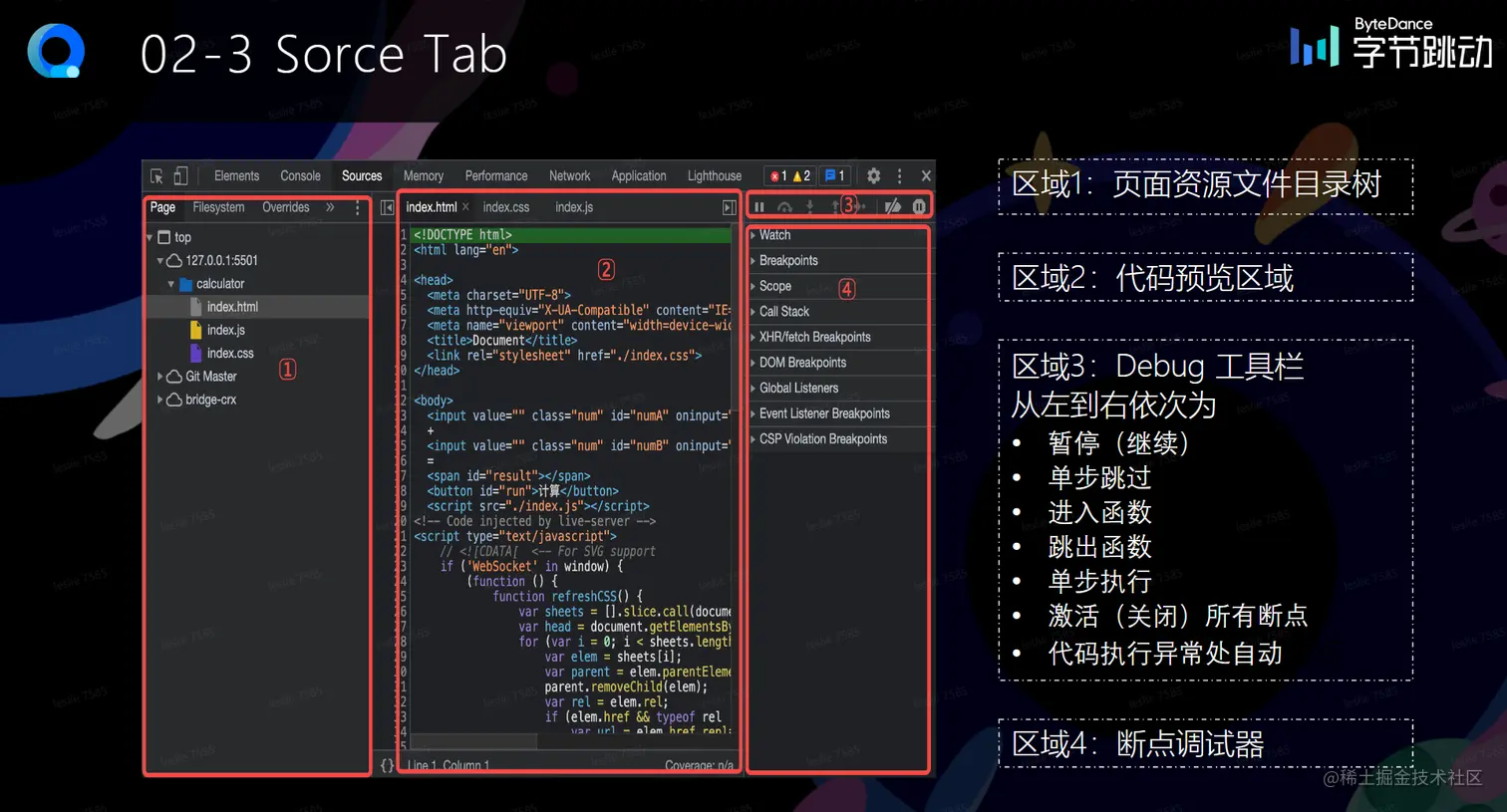Open the Memory tab

(424, 176)
